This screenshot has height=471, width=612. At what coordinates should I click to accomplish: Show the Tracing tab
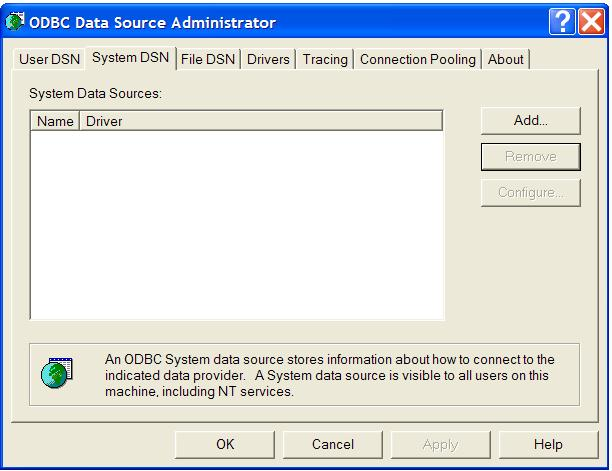[325, 60]
